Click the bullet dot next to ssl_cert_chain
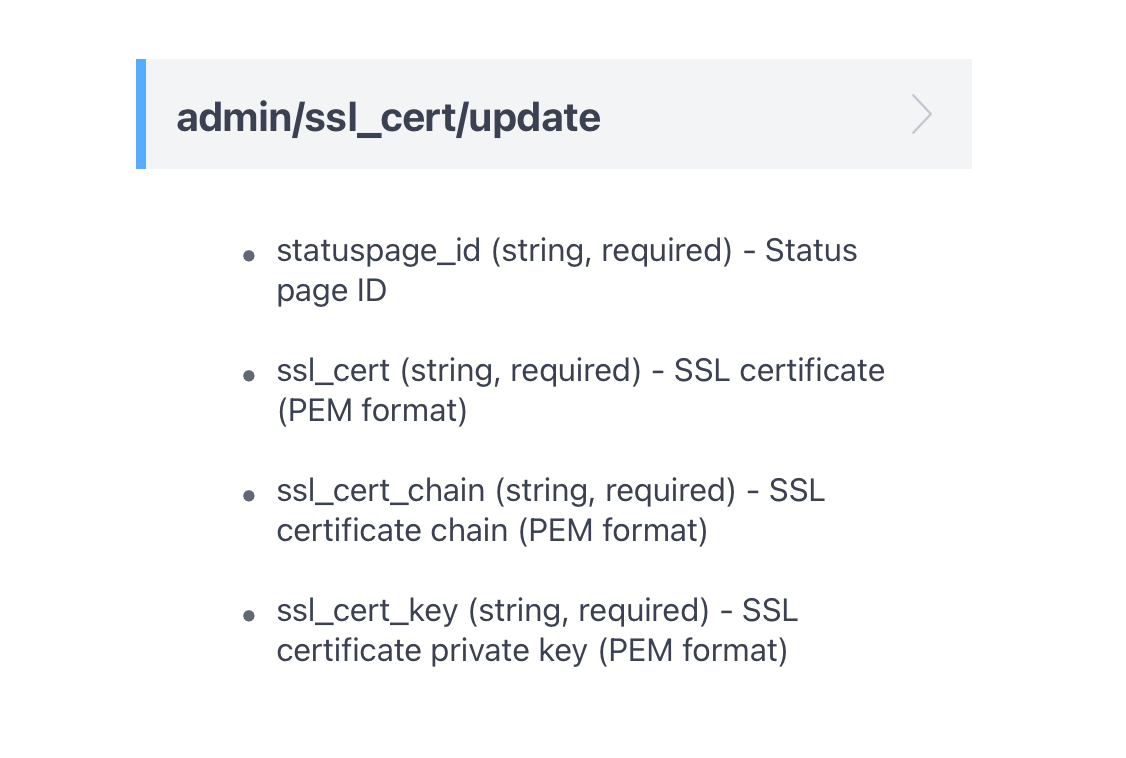The width and height of the screenshot is (1126, 758). point(249,496)
